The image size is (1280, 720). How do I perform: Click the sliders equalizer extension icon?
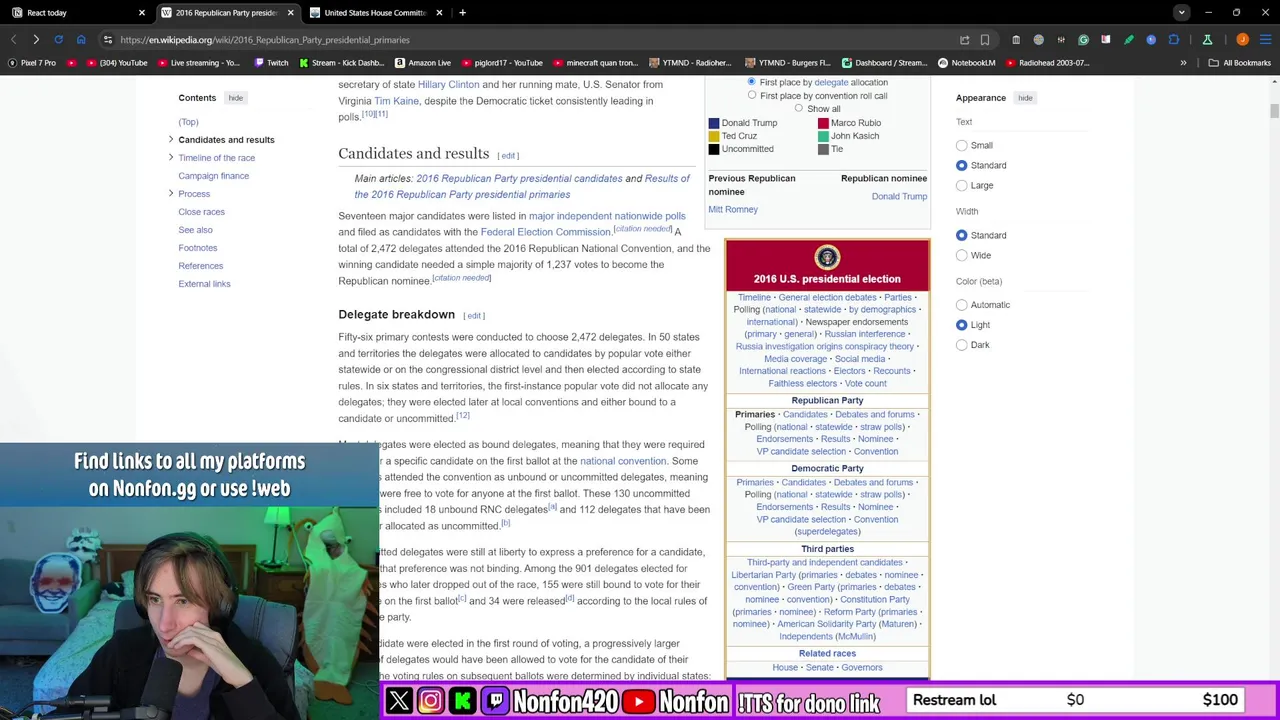(1061, 40)
